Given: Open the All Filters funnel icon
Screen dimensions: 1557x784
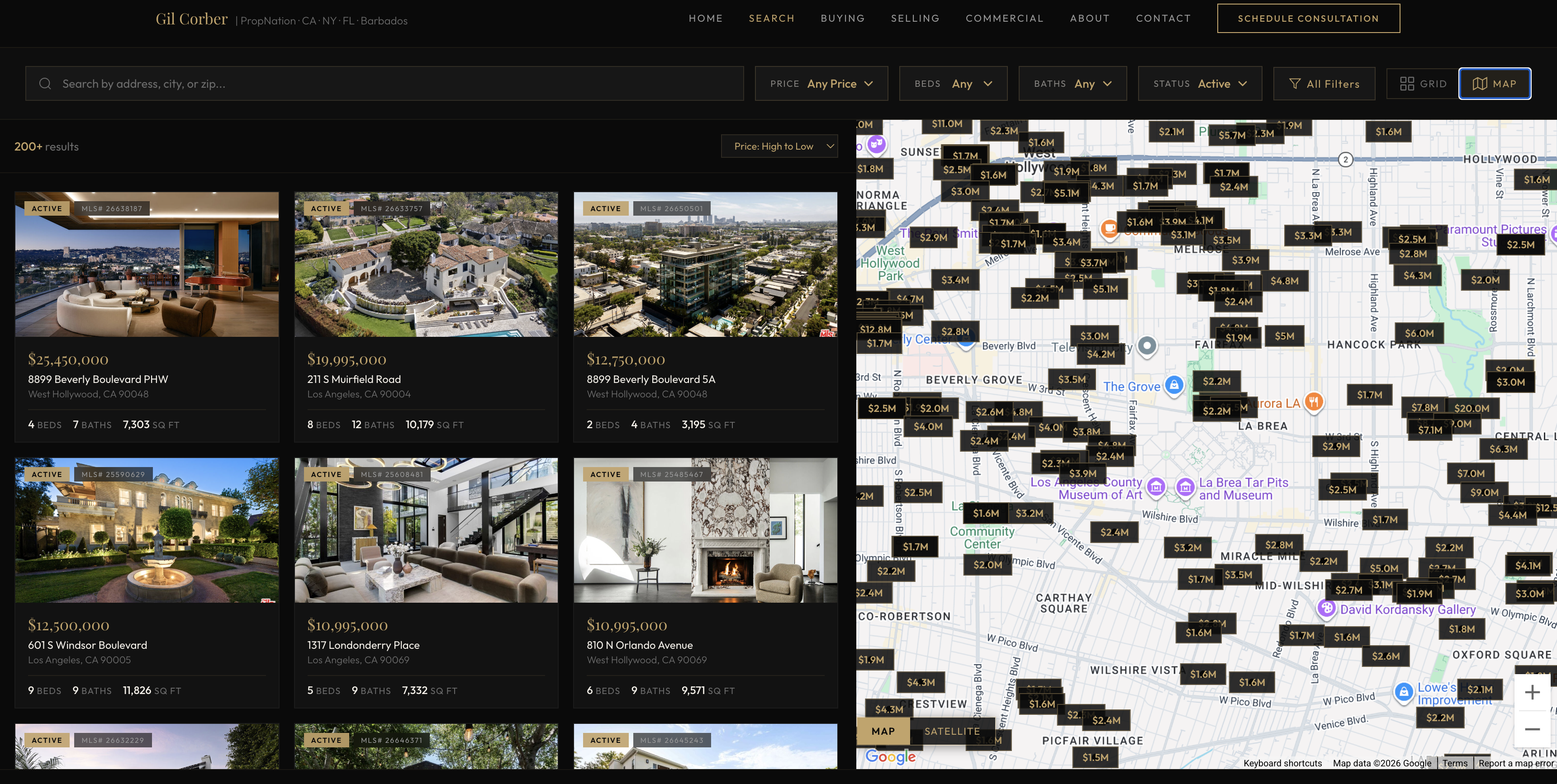Looking at the screenshot, I should click(x=1295, y=83).
